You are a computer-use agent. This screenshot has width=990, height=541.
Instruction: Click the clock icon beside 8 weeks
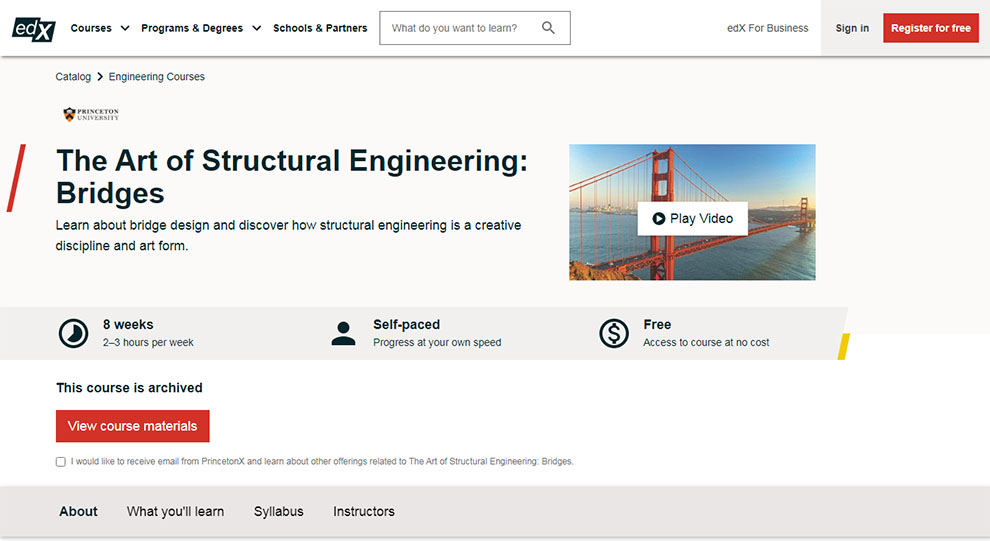73,333
